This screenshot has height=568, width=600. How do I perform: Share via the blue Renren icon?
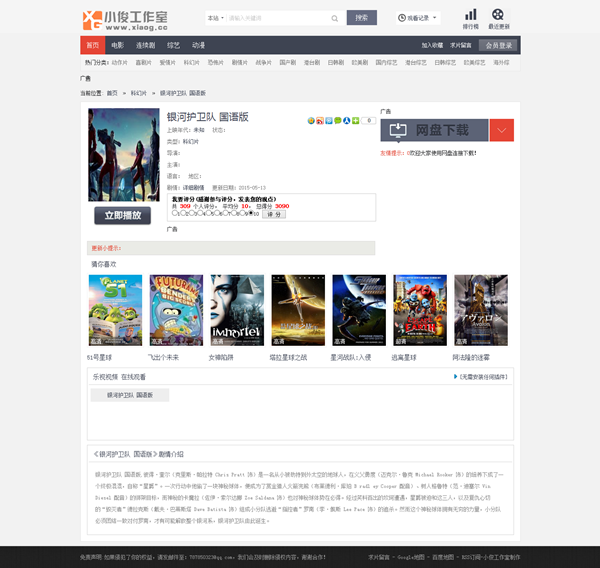(x=347, y=121)
